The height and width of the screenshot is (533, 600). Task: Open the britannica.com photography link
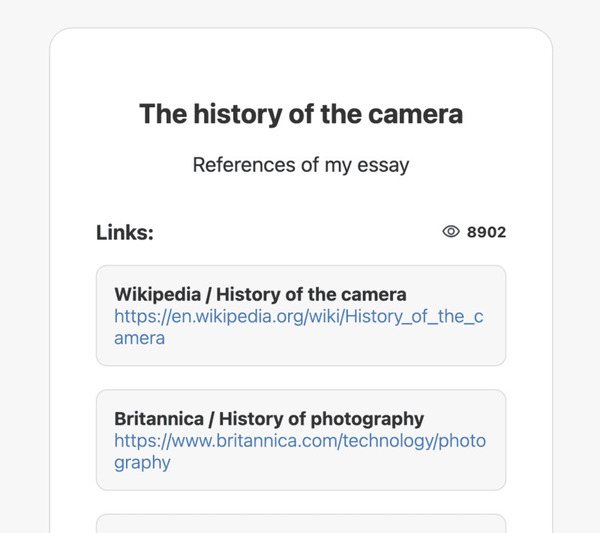tap(300, 441)
